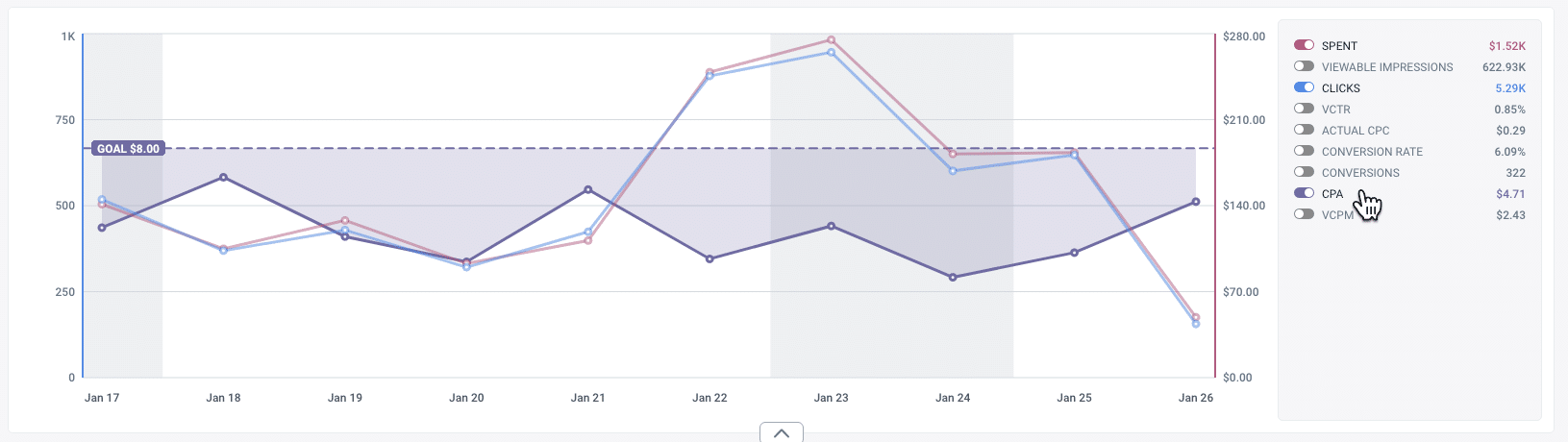Click the GOAL $8.00 label badge
1568x442 pixels.
pos(128,149)
